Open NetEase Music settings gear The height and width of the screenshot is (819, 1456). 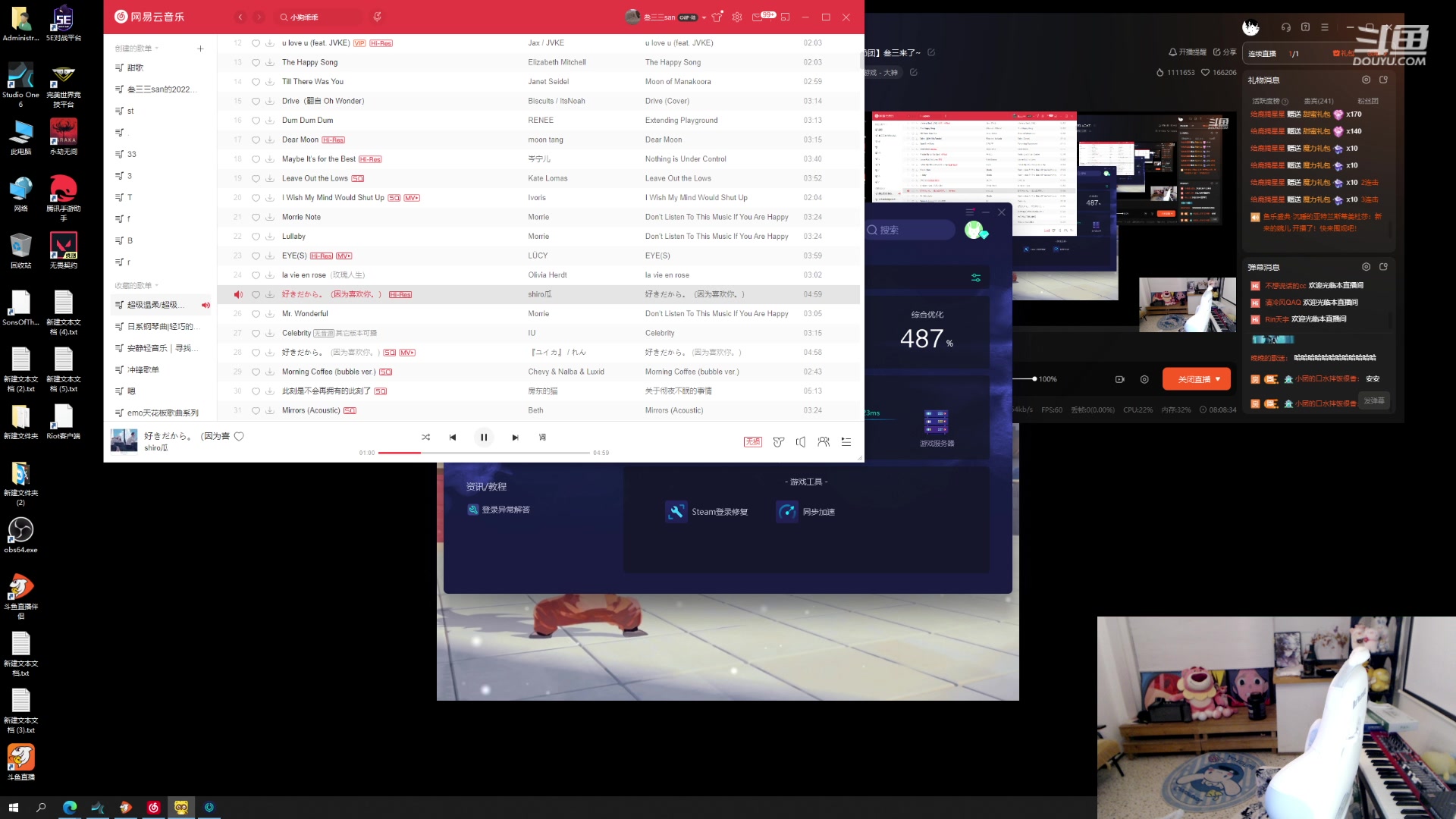737,17
